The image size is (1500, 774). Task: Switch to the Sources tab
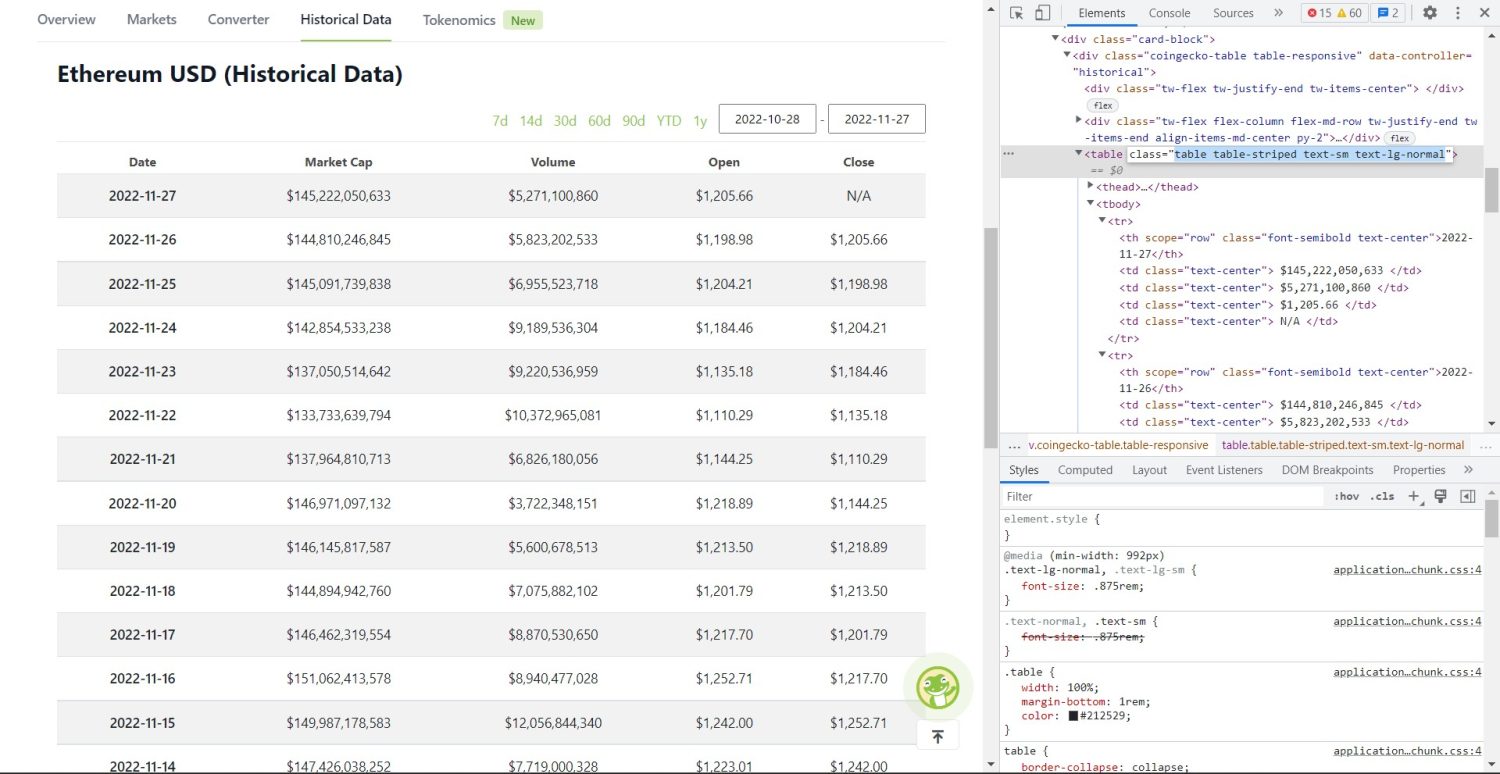click(1233, 13)
